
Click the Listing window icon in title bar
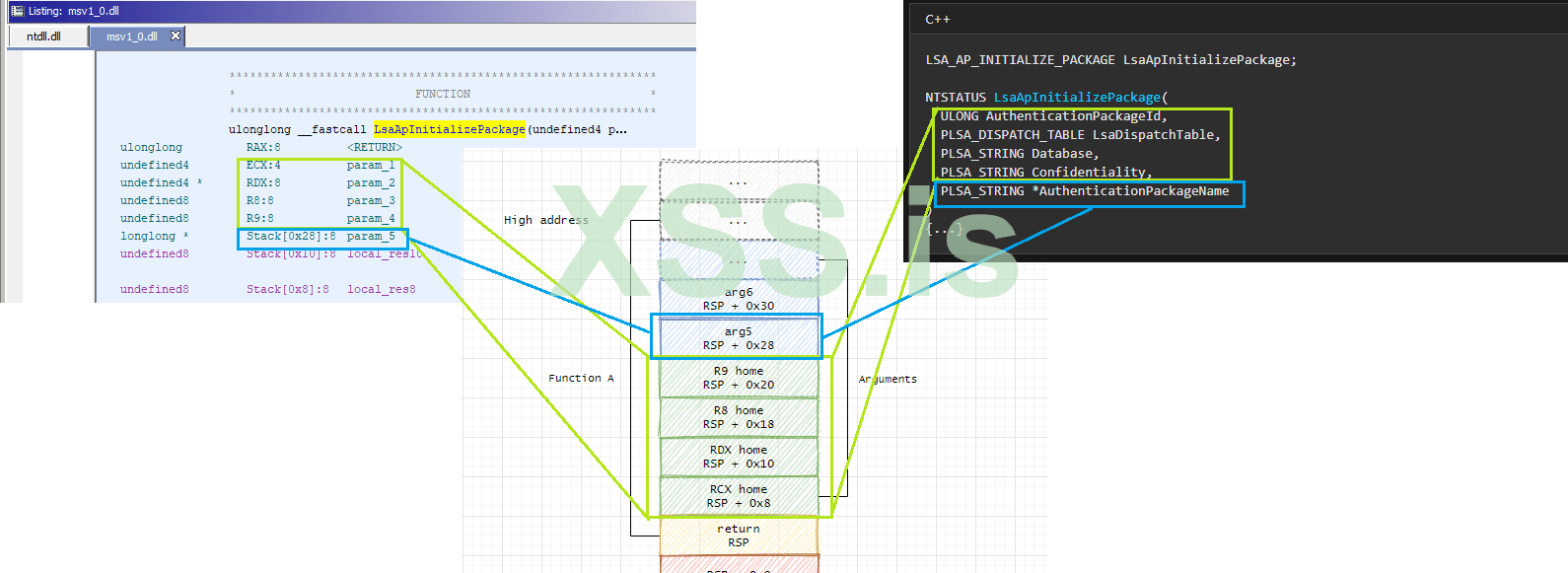17,11
